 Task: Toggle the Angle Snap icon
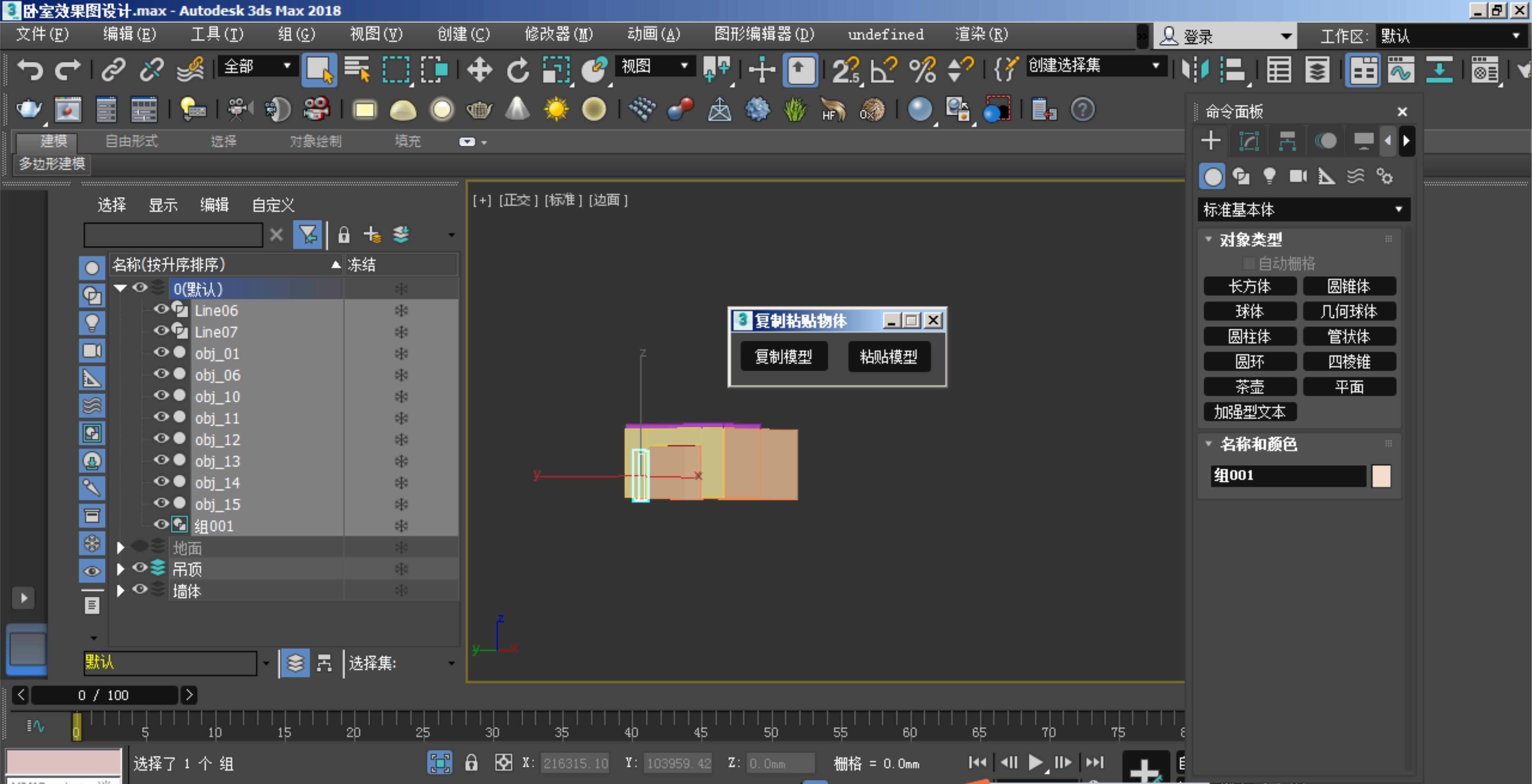(x=883, y=69)
